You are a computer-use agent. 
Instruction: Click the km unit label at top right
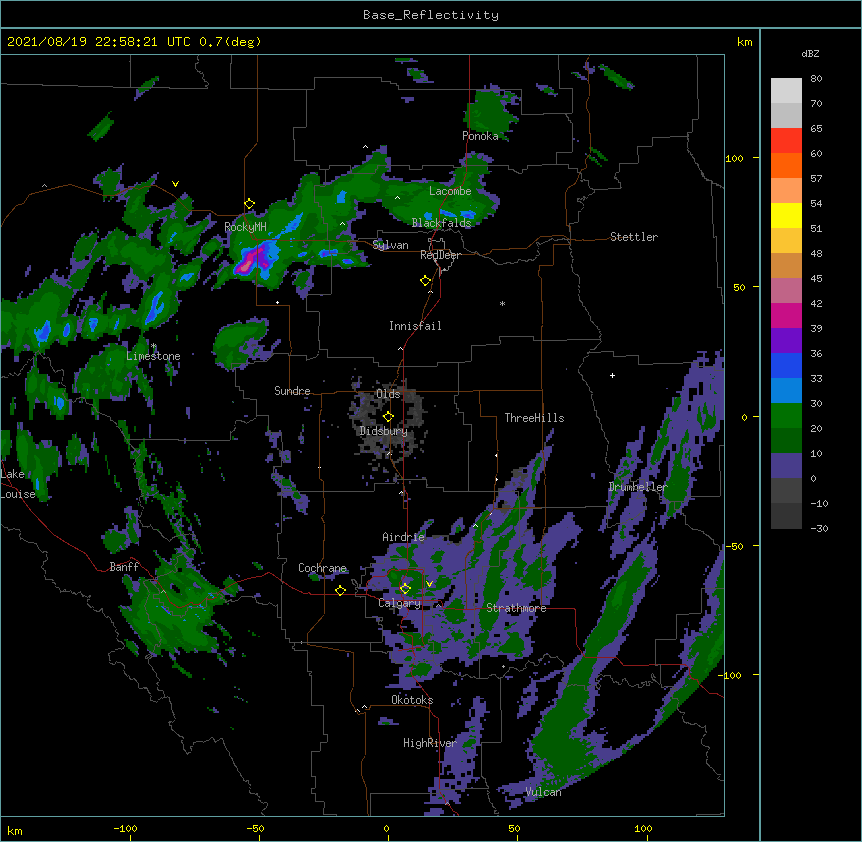tap(744, 42)
